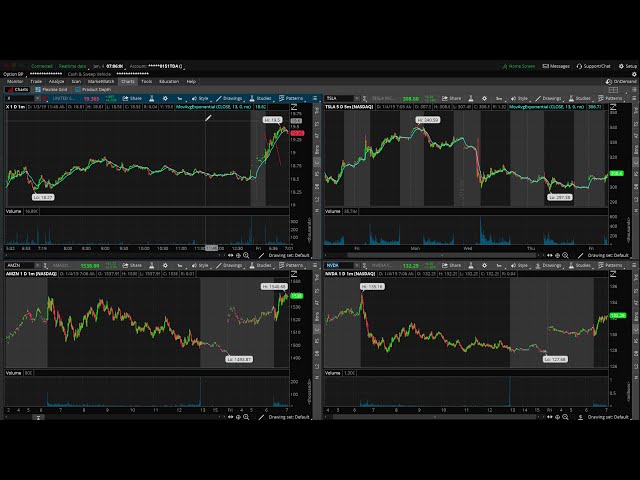Screen dimensions: 640x480
Task: Select the Flexible Grid sub-tab
Action: point(51,89)
